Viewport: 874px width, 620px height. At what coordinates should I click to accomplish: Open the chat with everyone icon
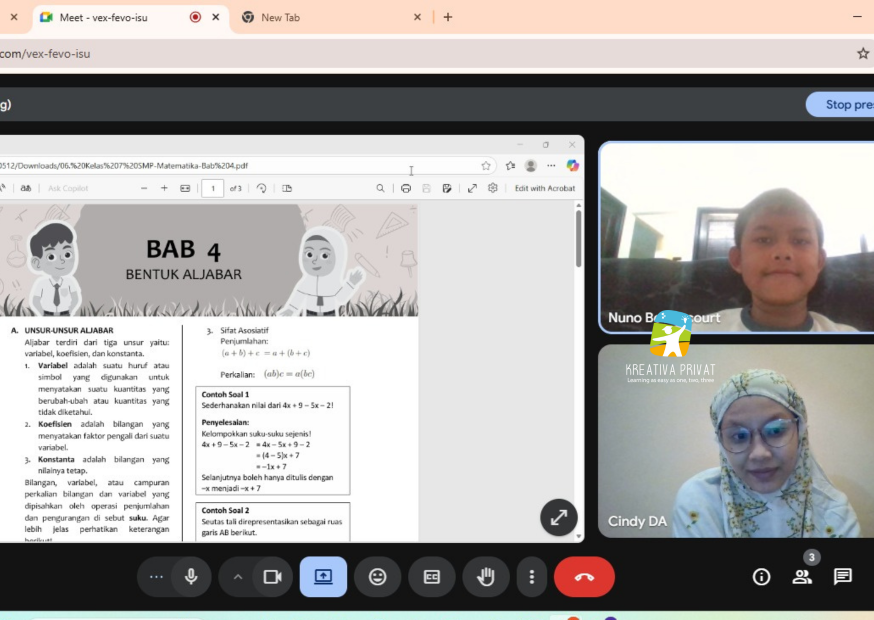[x=843, y=577]
